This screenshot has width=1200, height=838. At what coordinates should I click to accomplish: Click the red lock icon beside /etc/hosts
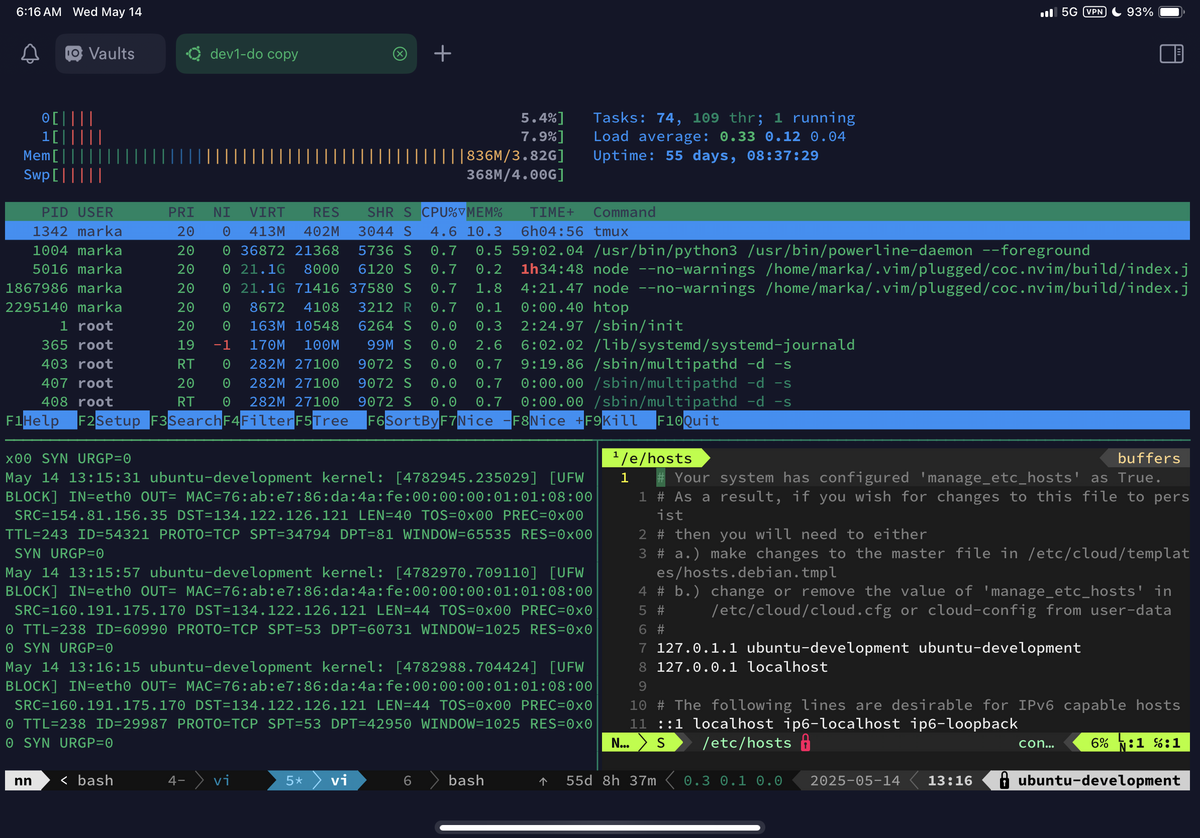pyautogui.click(x=806, y=743)
